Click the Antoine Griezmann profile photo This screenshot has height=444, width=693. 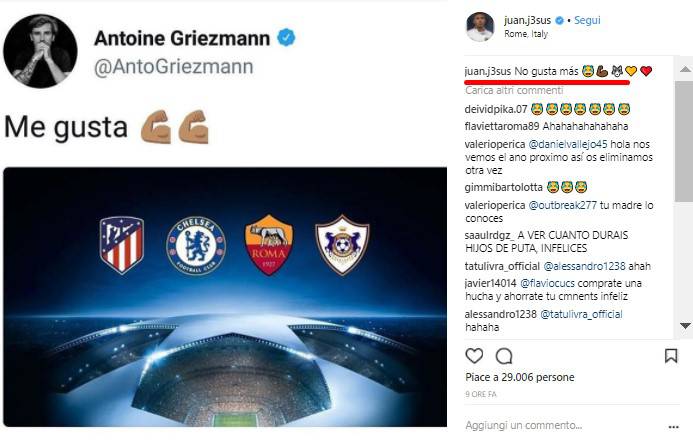tap(40, 50)
